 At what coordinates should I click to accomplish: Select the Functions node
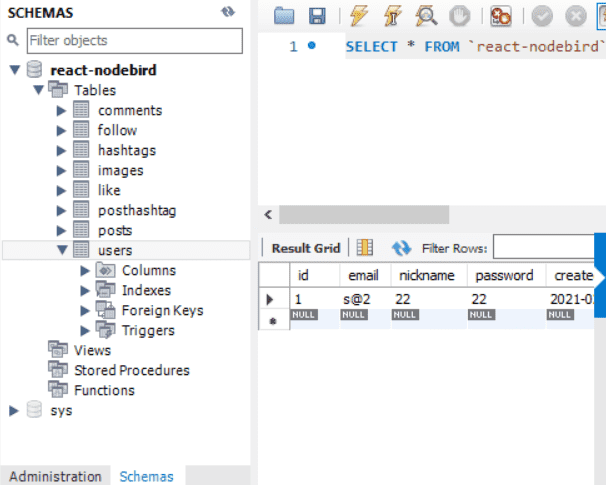click(104, 390)
